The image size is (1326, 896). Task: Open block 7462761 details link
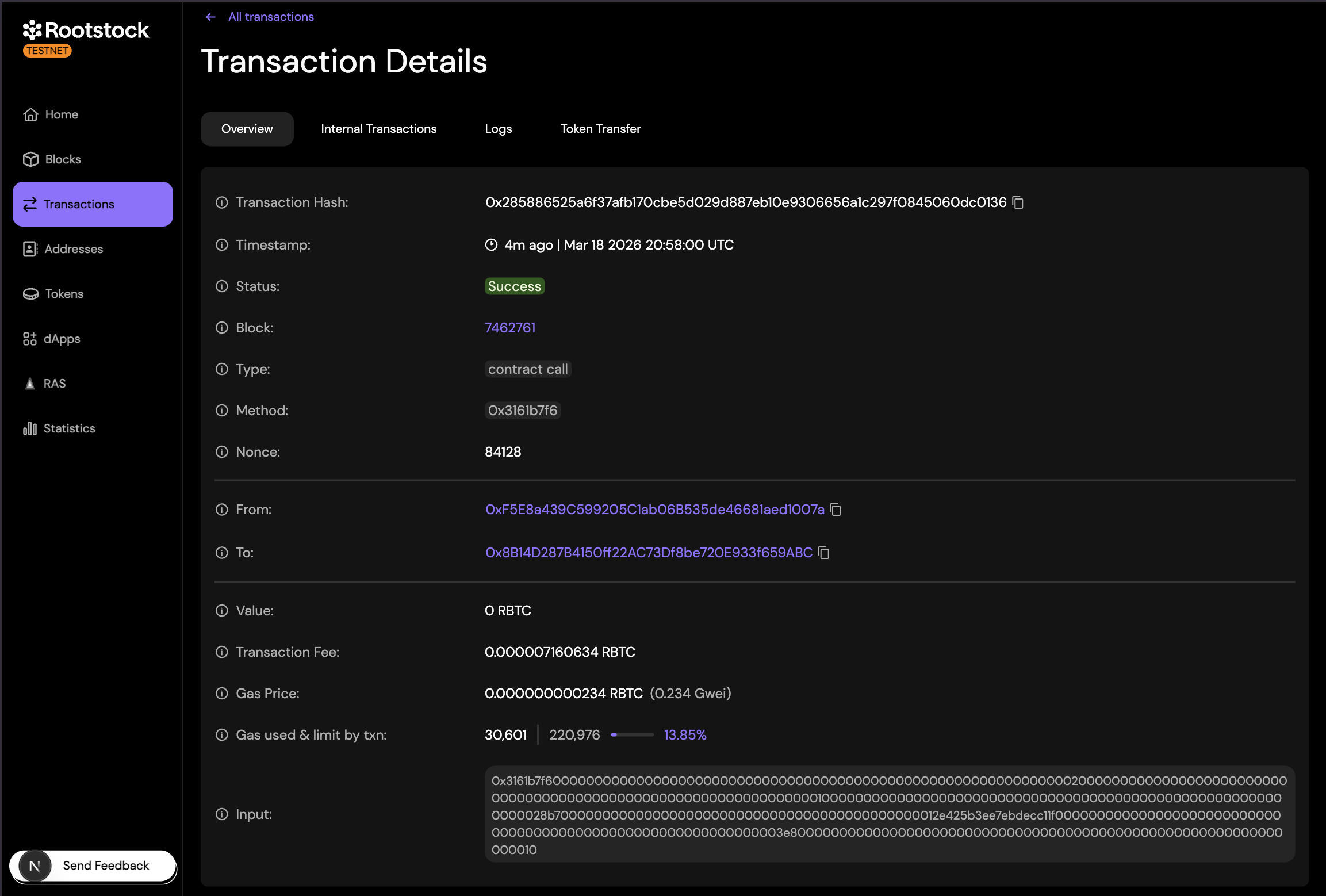click(x=510, y=327)
